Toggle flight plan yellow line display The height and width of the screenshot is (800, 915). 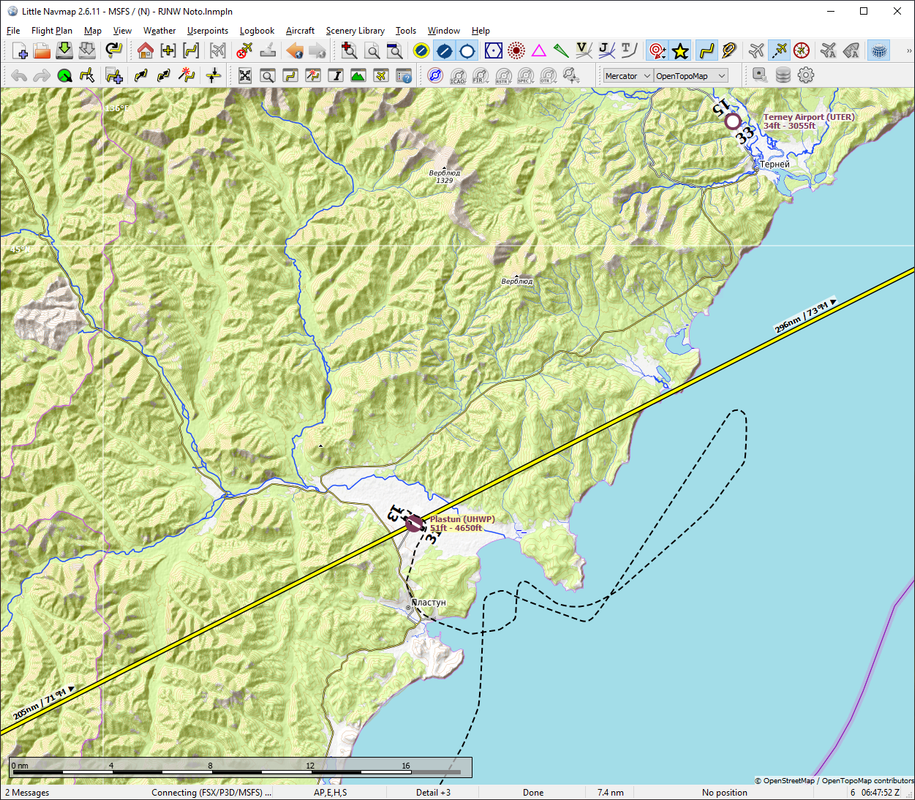707,51
